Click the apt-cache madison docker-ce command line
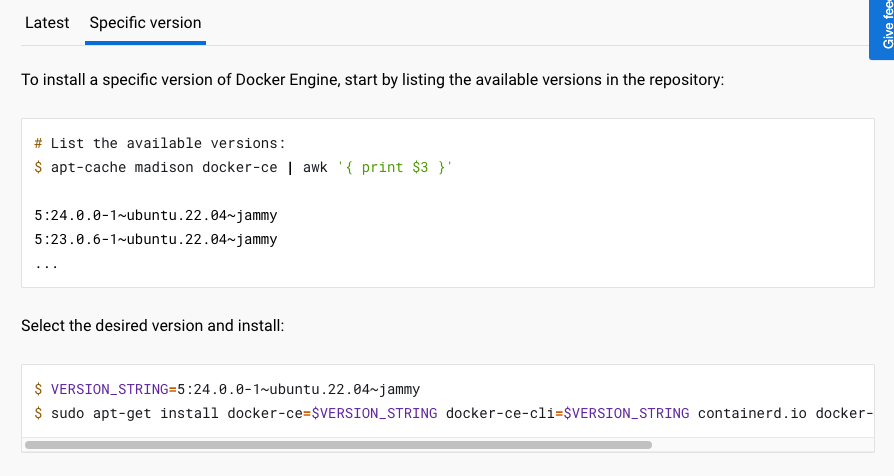Screen dimensions: 894x476 243,168
